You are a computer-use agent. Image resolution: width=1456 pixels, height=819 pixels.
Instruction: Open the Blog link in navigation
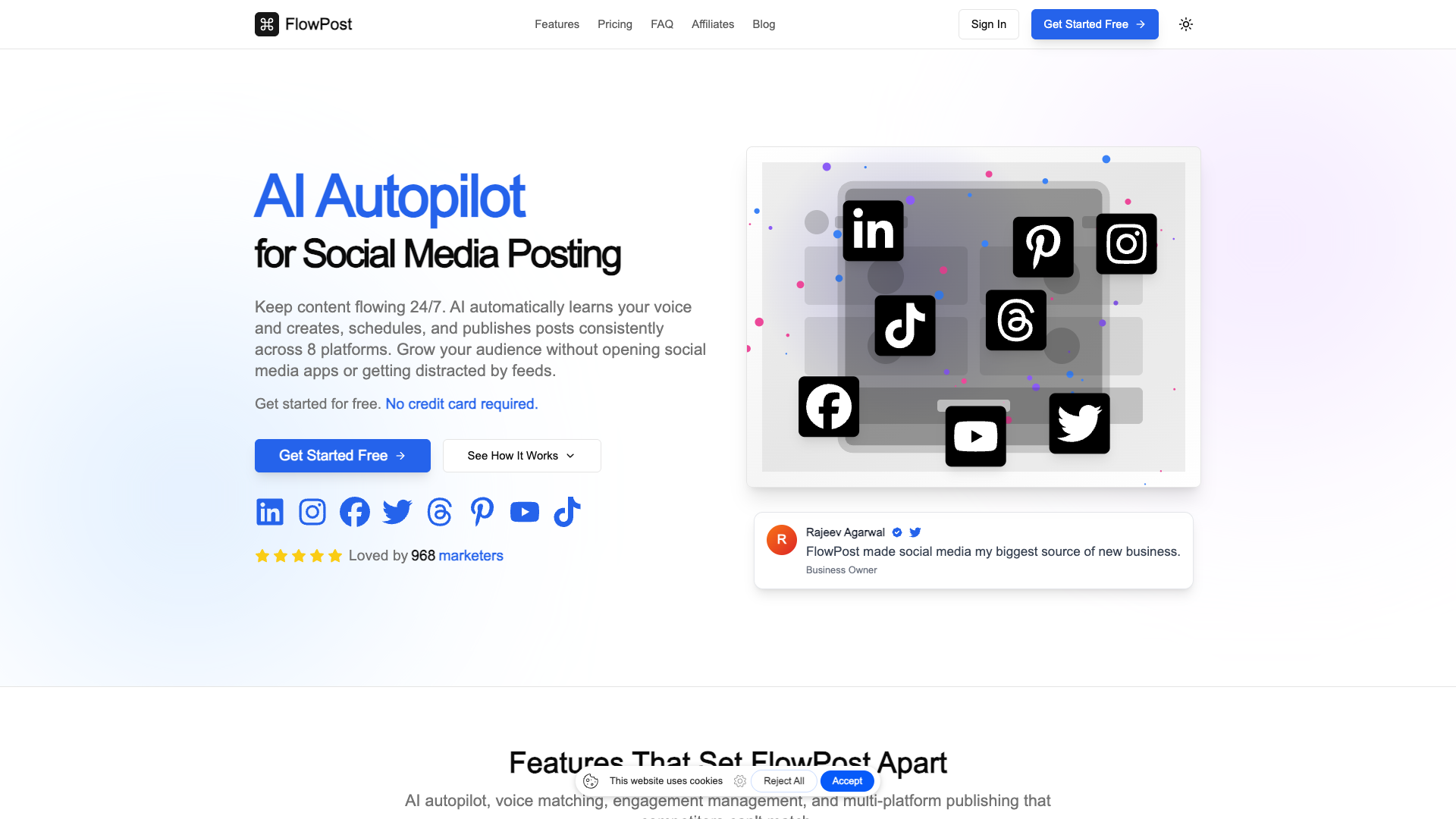[x=764, y=24]
